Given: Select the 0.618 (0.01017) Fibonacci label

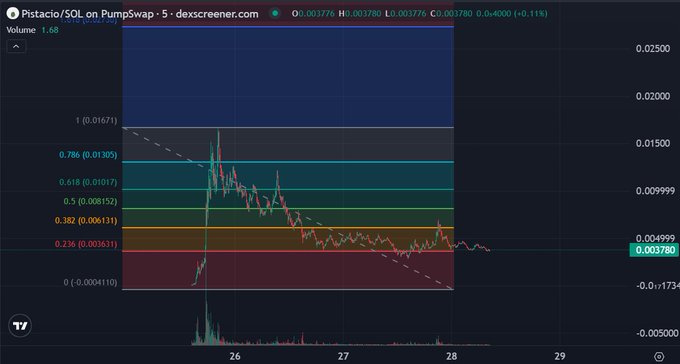Looking at the screenshot, I should coord(88,182).
